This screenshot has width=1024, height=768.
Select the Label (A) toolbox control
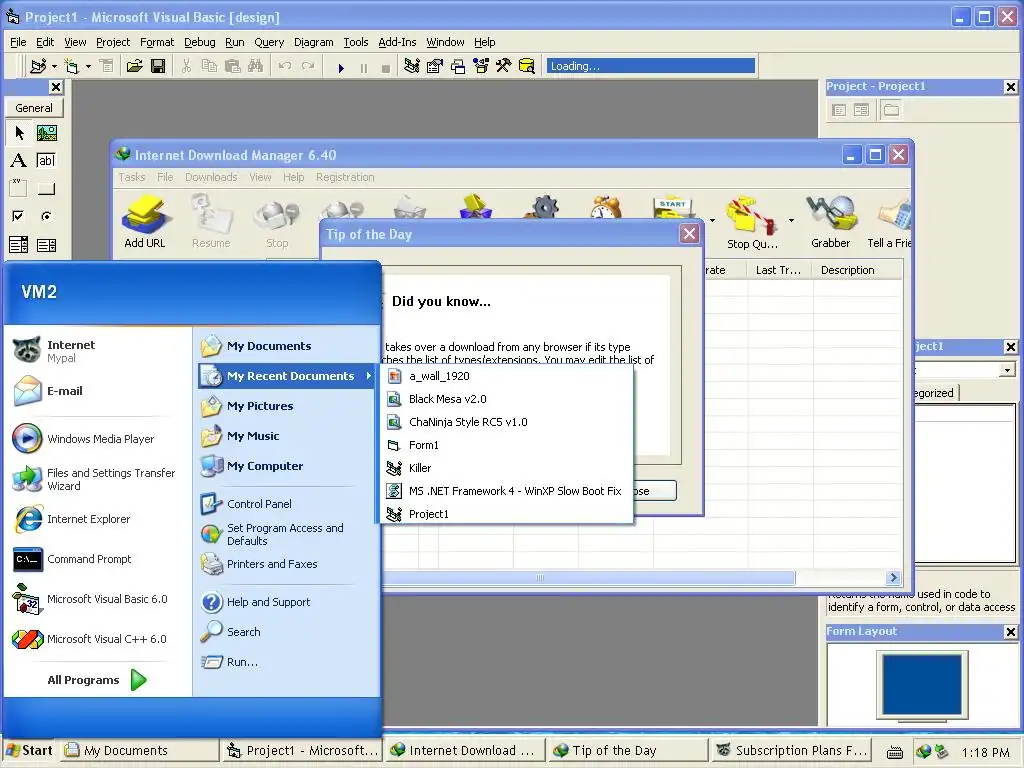tap(18, 161)
